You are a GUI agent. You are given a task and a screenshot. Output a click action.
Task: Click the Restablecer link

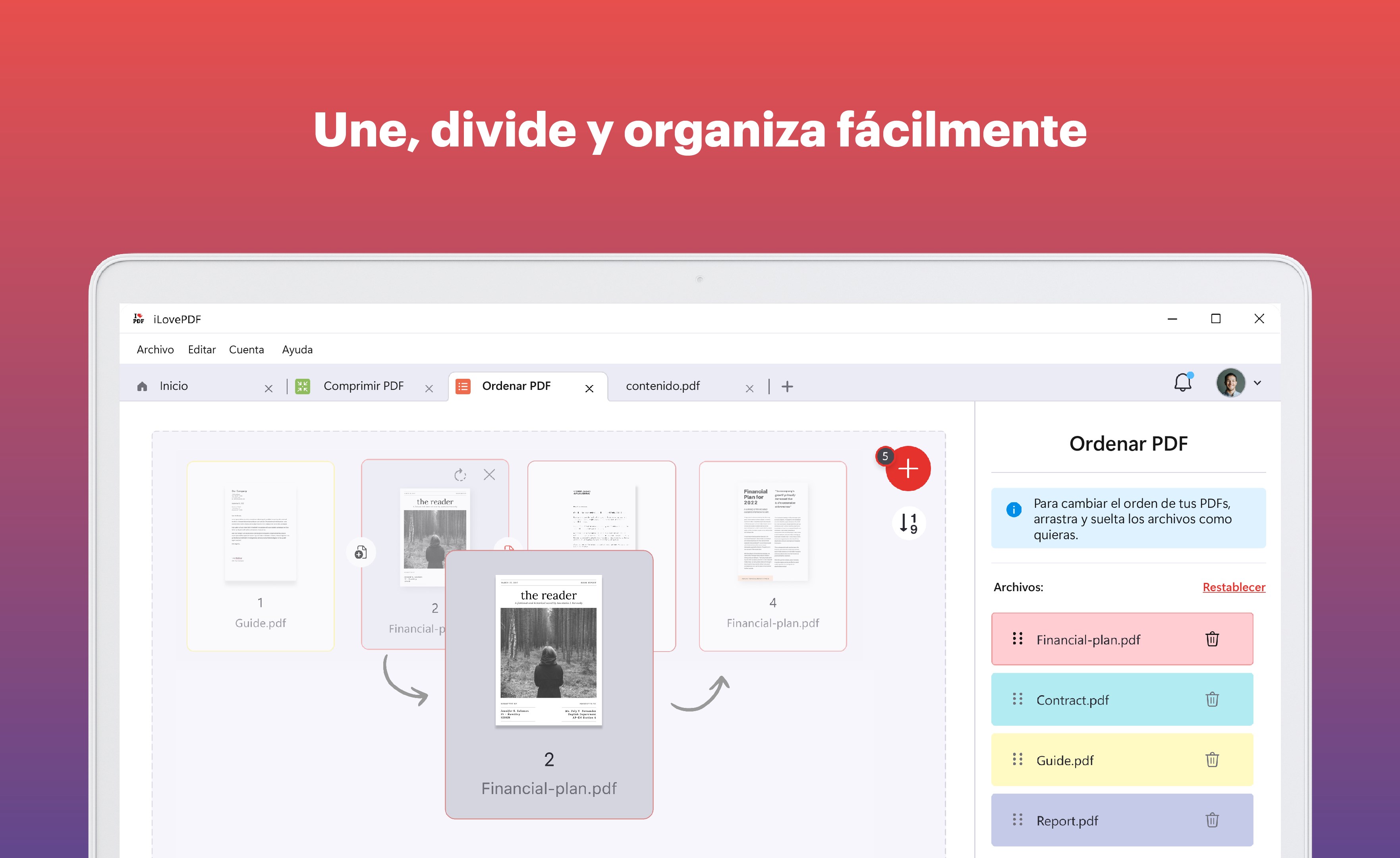point(1234,587)
